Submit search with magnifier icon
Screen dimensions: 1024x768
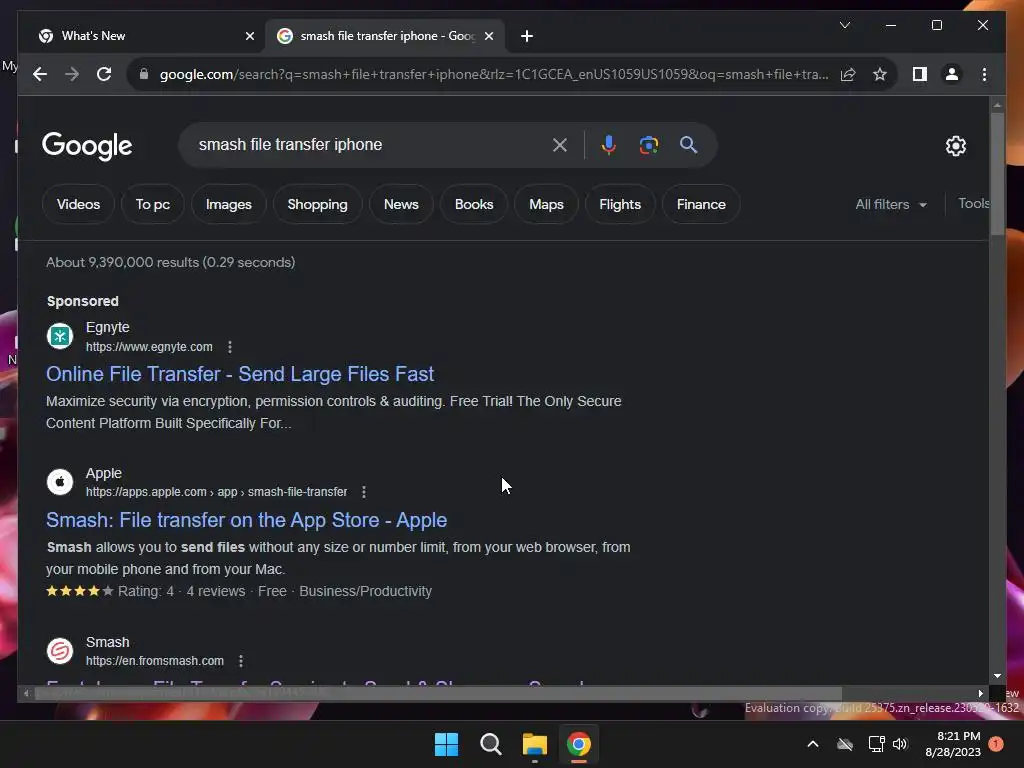[688, 145]
